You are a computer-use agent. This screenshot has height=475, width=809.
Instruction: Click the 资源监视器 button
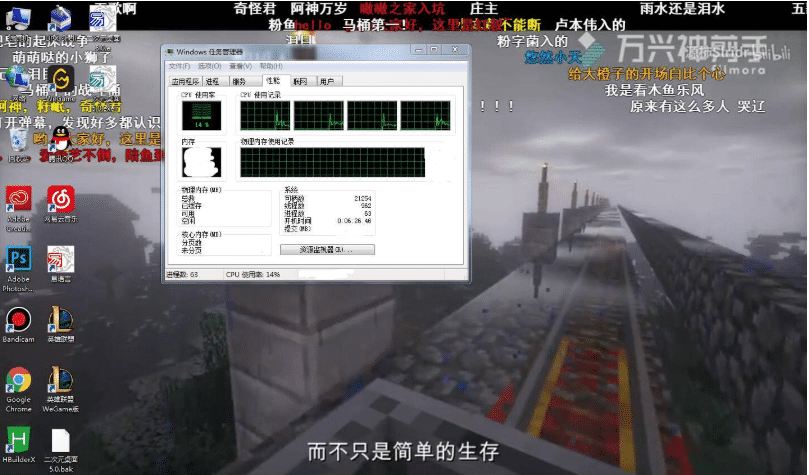(327, 250)
